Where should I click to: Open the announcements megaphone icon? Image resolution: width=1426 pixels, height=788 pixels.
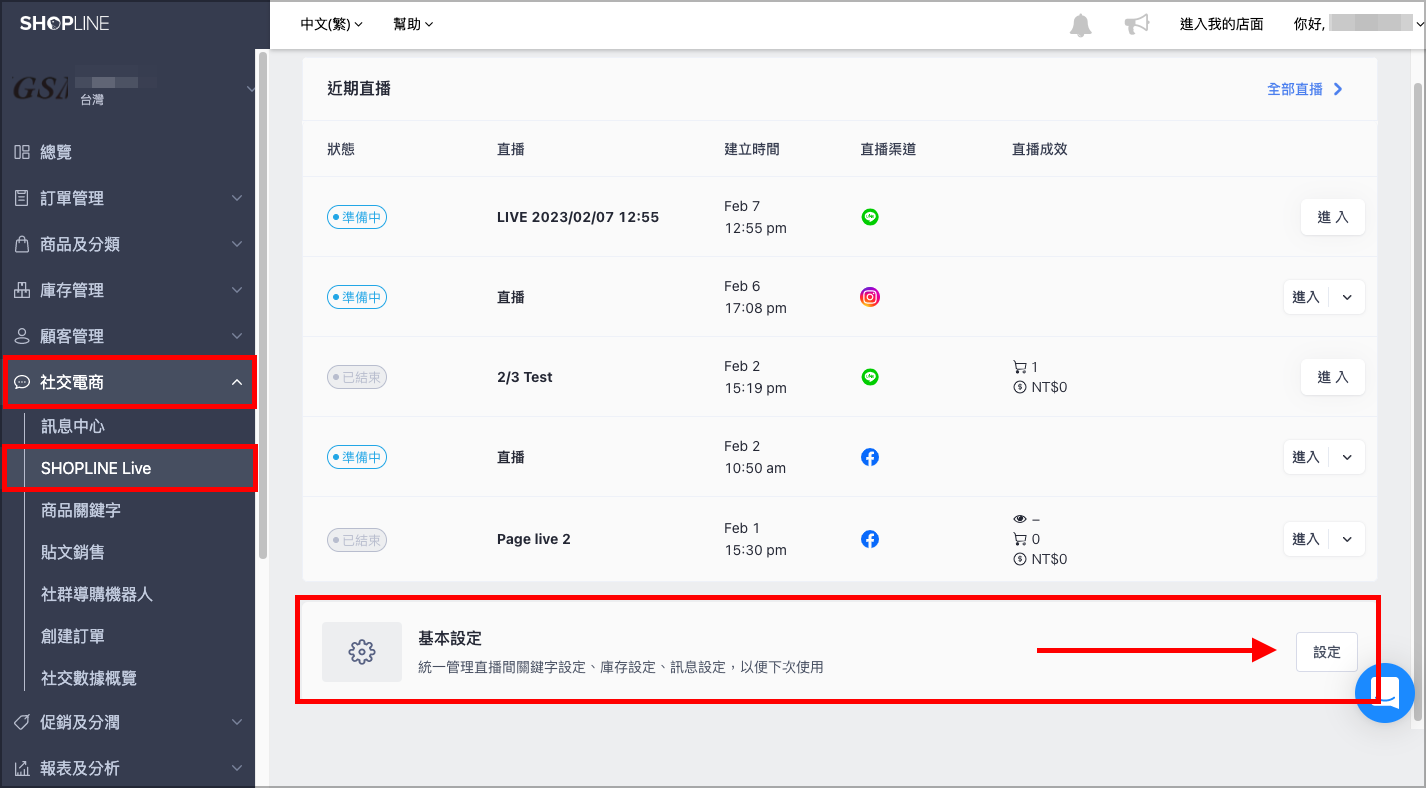1137,25
